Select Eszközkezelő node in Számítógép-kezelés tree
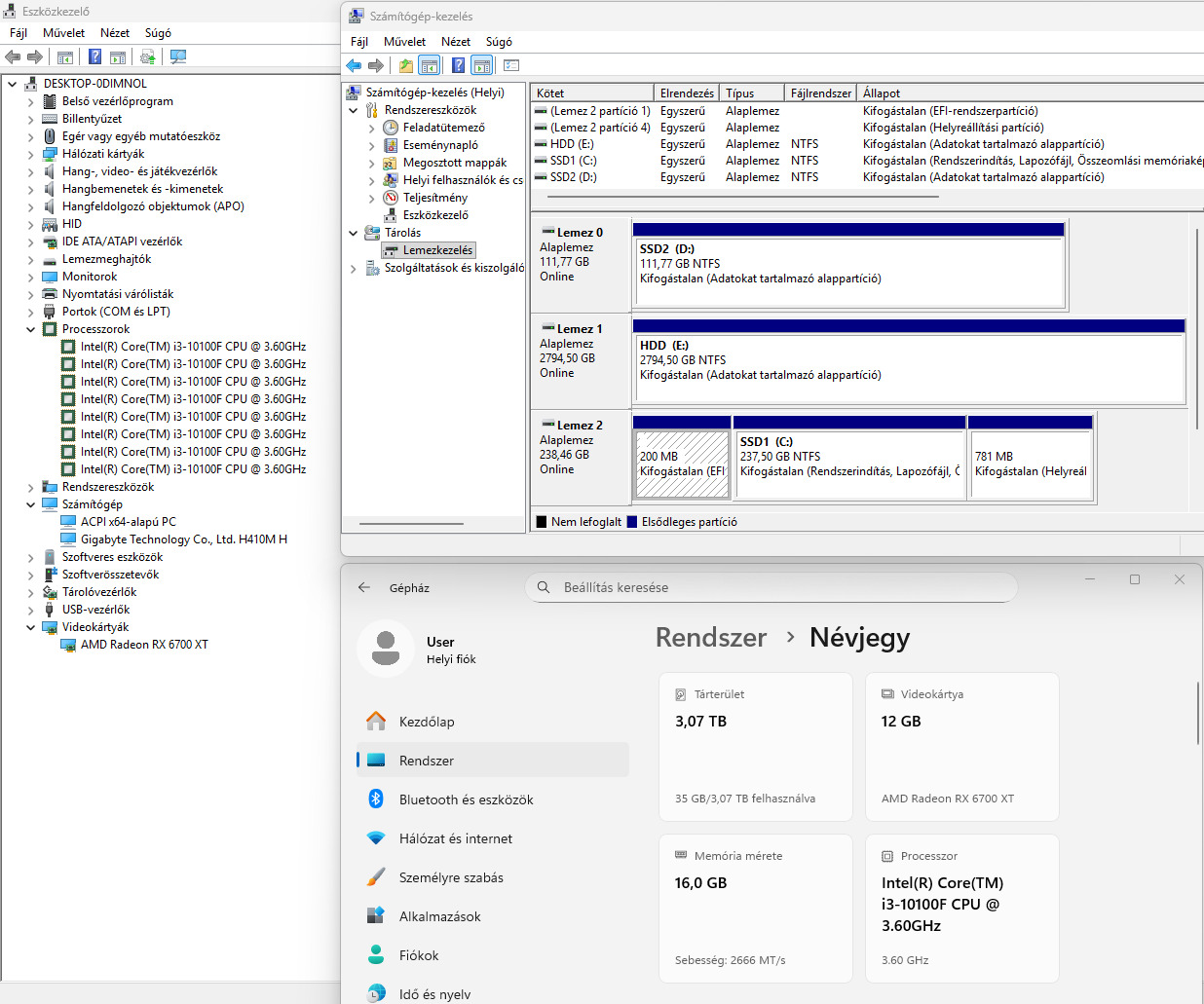Image resolution: width=1204 pixels, height=1004 pixels. coord(435,215)
